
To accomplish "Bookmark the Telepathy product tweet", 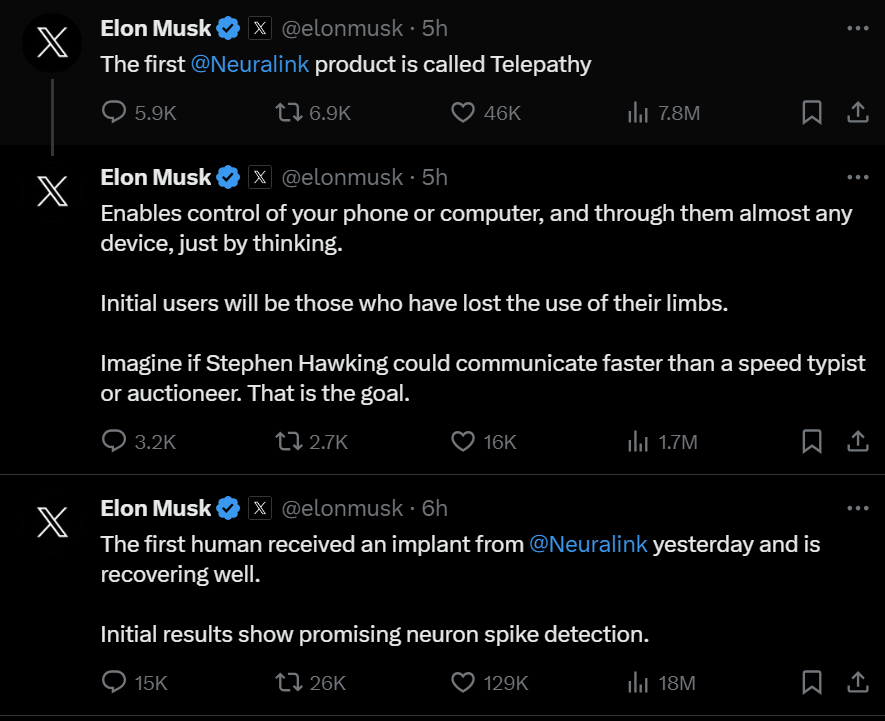I will click(x=812, y=113).
